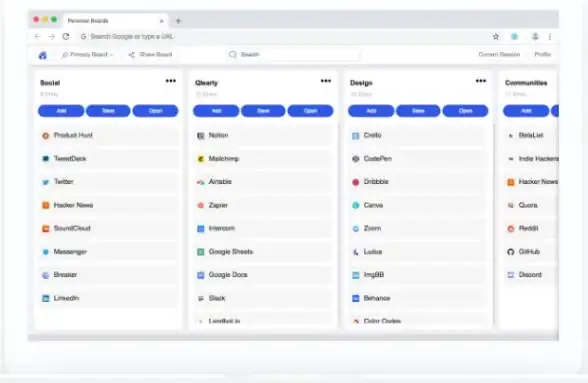588x383 pixels.
Task: Click Save in the Design column
Action: [x=418, y=111]
